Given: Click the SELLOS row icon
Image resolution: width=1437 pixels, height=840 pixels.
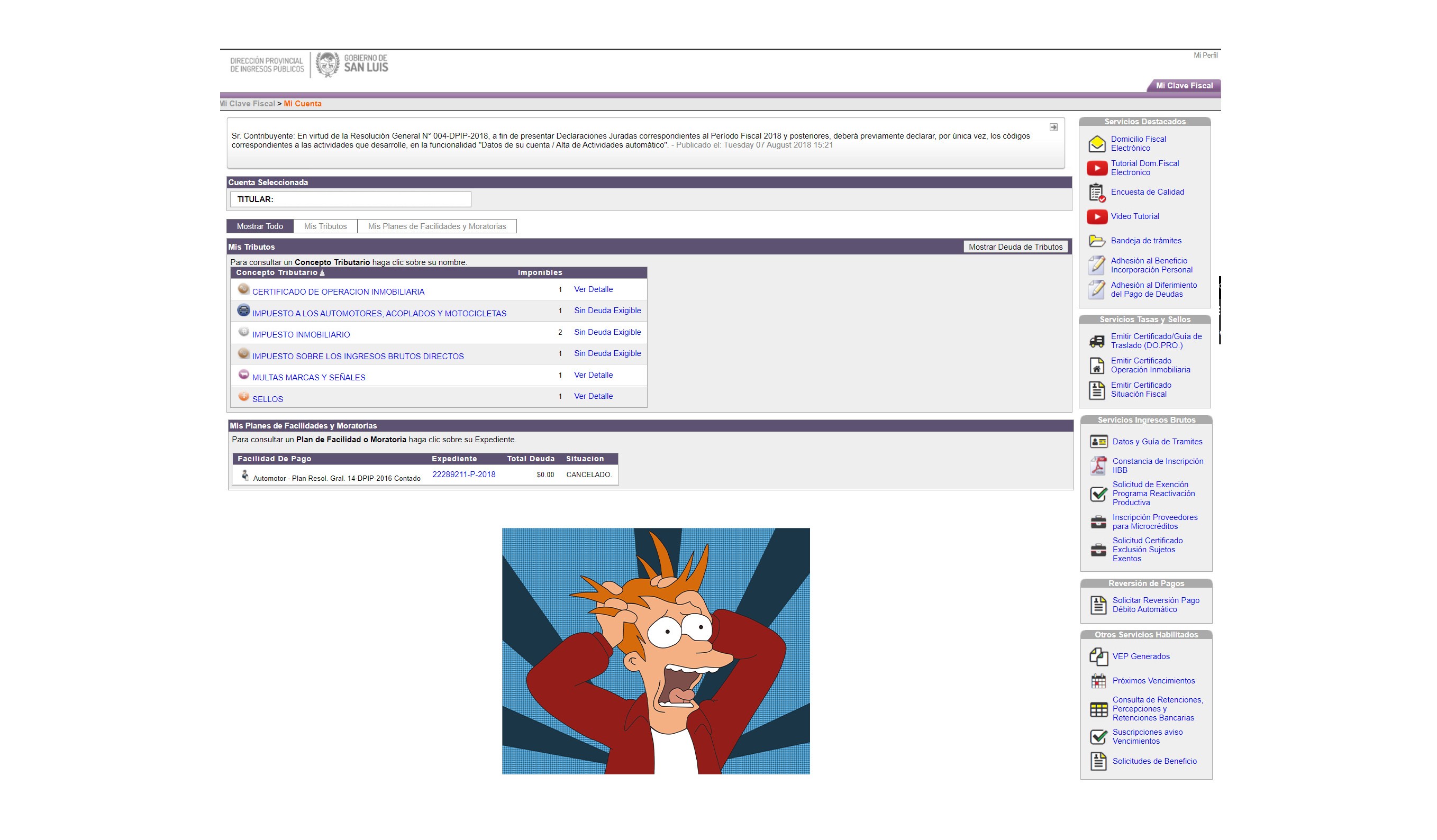Looking at the screenshot, I should point(243,396).
